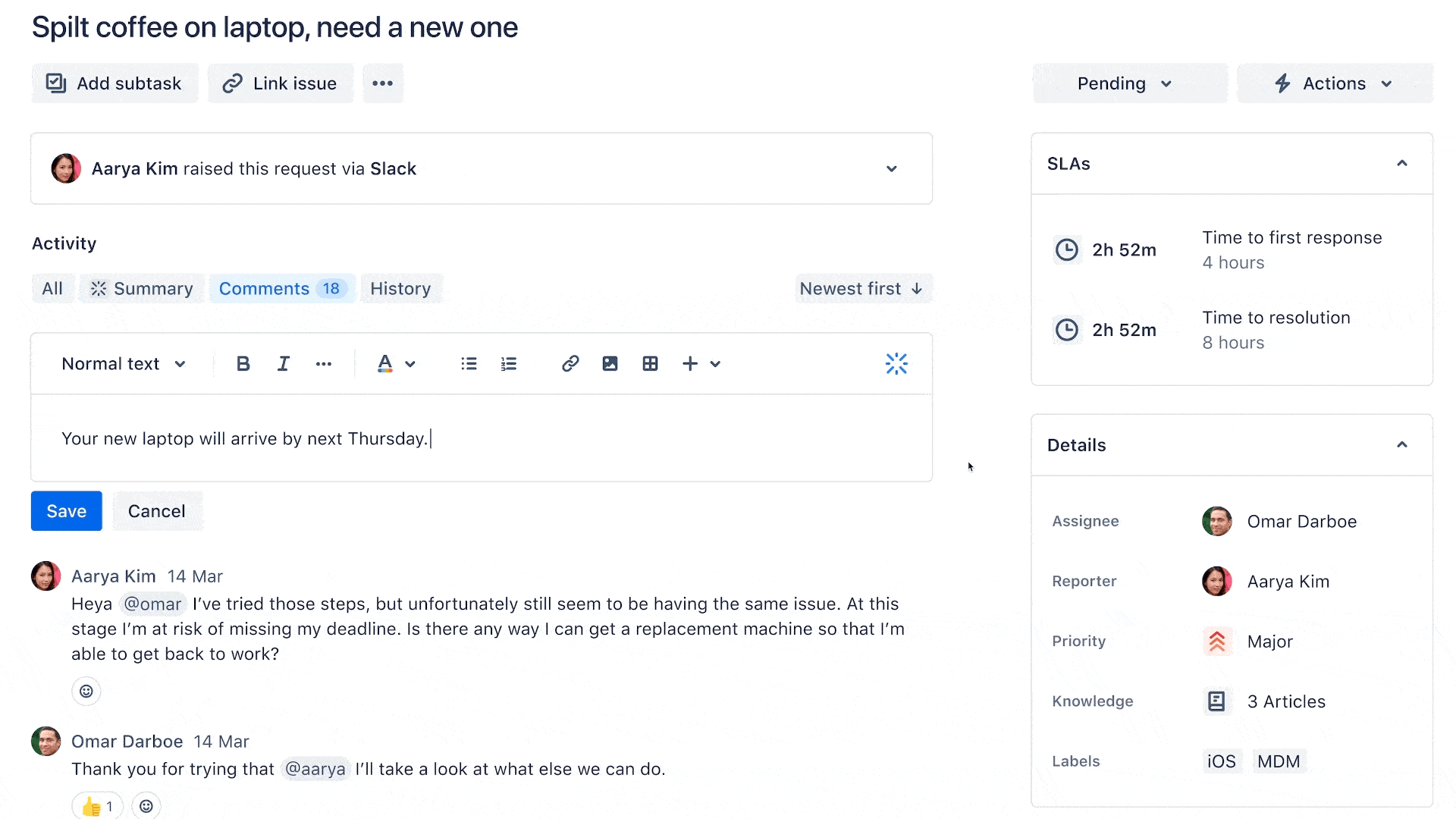The height and width of the screenshot is (819, 1456).
Task: Expand the Actions menu dropdown
Action: click(1335, 83)
